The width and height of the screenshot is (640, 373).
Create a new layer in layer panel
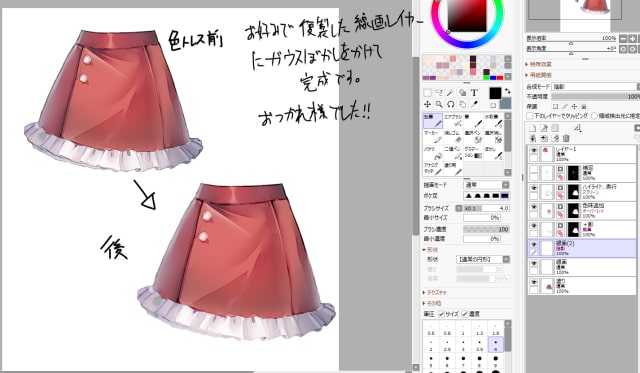tap(533, 128)
